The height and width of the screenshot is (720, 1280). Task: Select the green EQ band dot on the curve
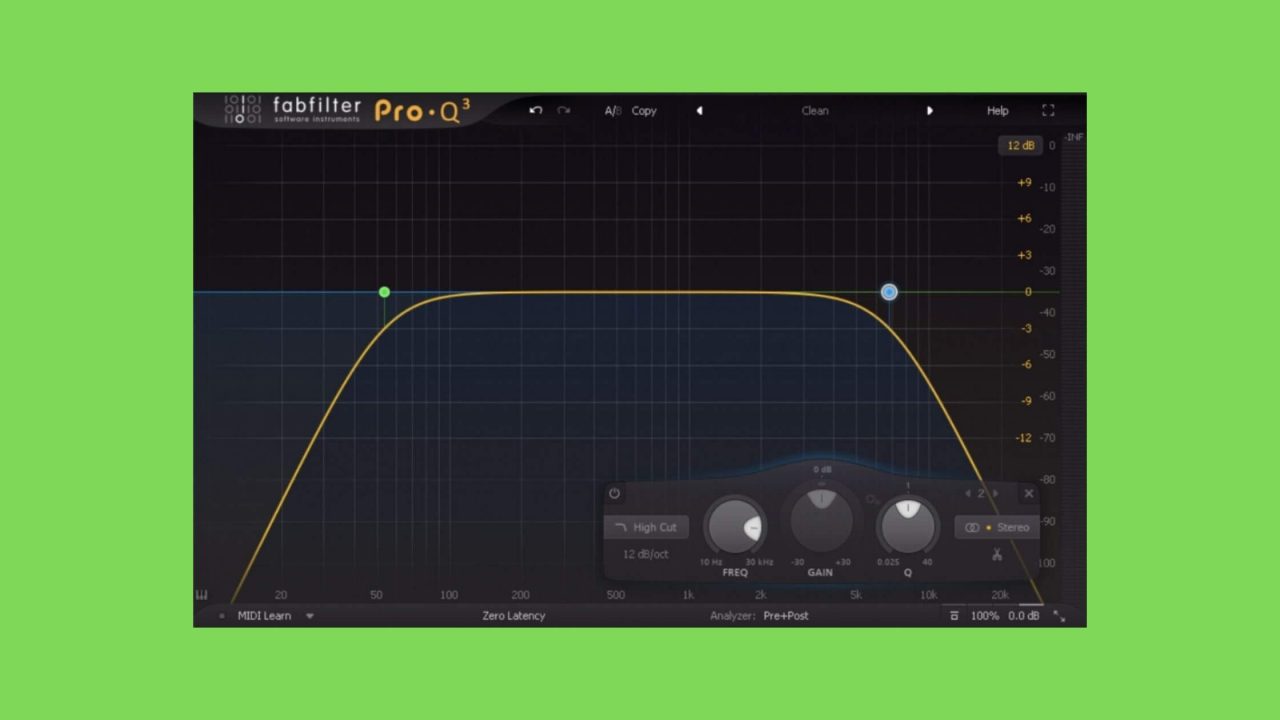[384, 292]
